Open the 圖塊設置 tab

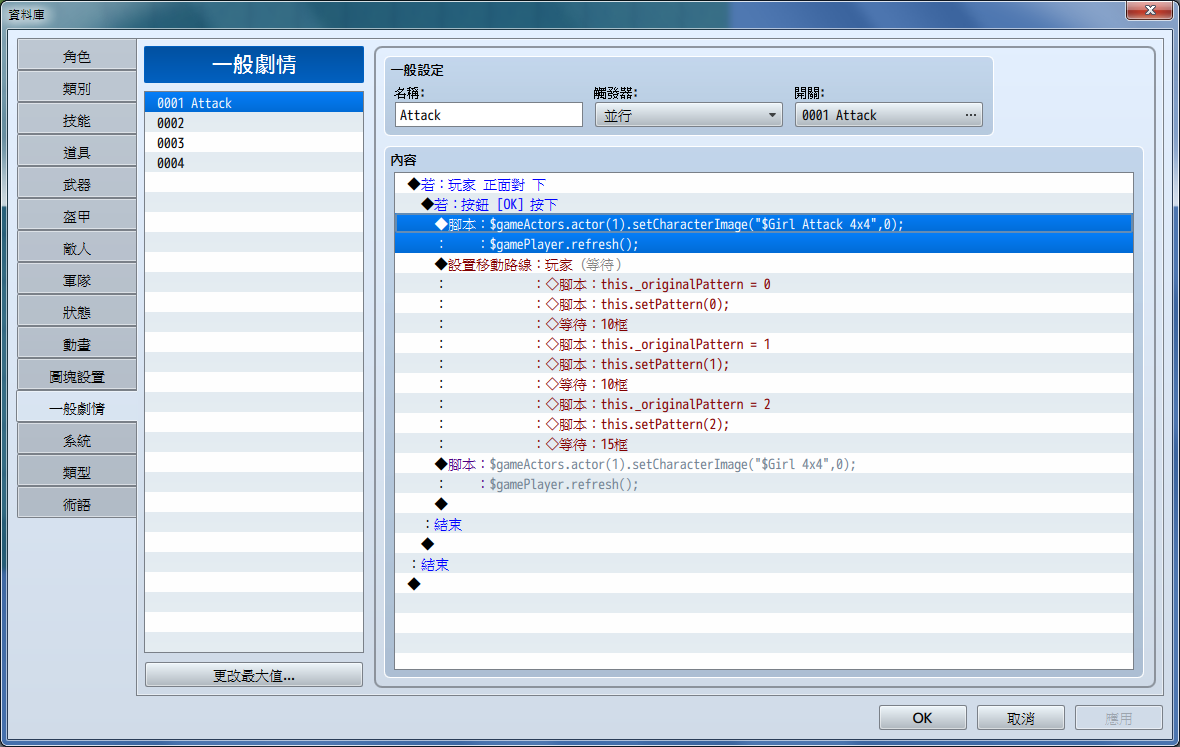coord(77,376)
